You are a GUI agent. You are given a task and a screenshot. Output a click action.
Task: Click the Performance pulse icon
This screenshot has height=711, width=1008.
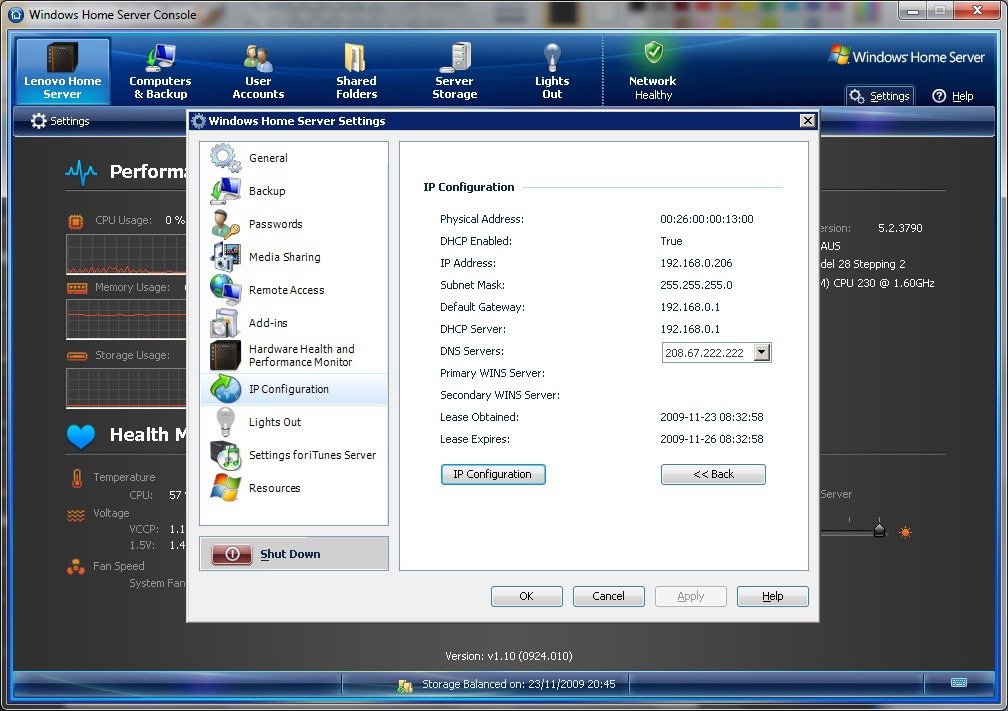[81, 172]
